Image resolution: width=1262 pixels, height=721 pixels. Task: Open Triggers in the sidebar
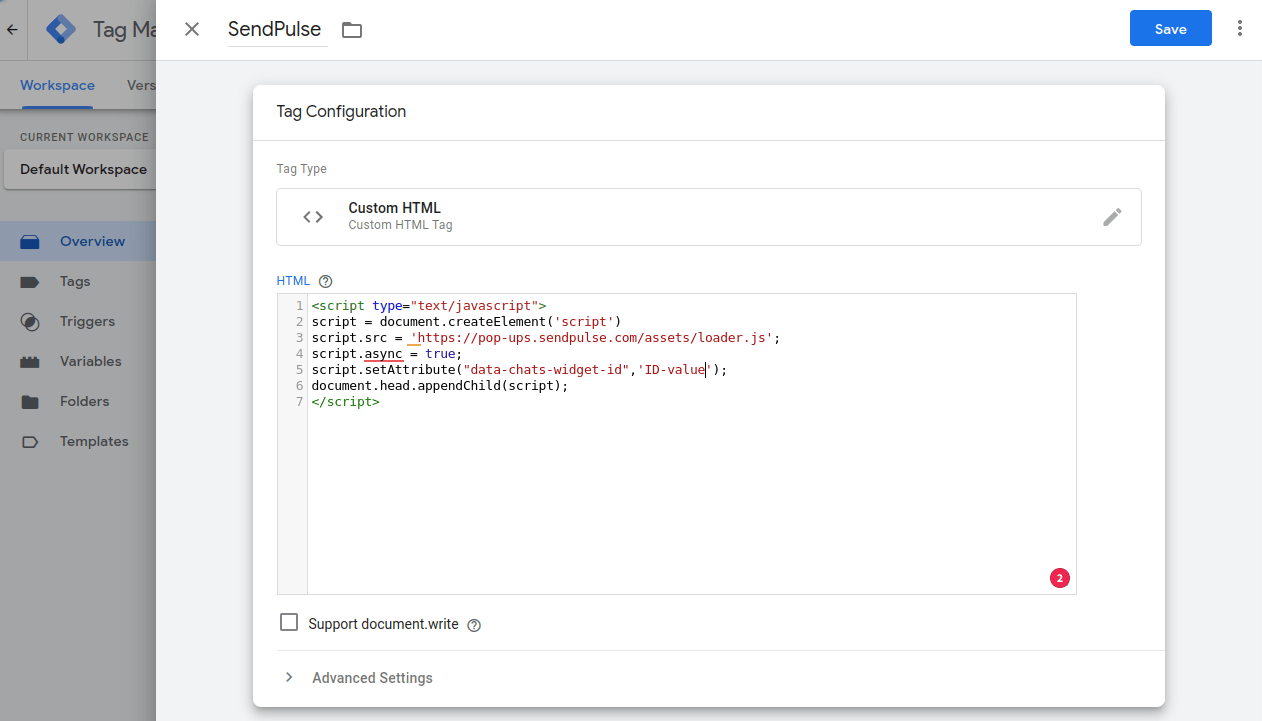point(87,322)
